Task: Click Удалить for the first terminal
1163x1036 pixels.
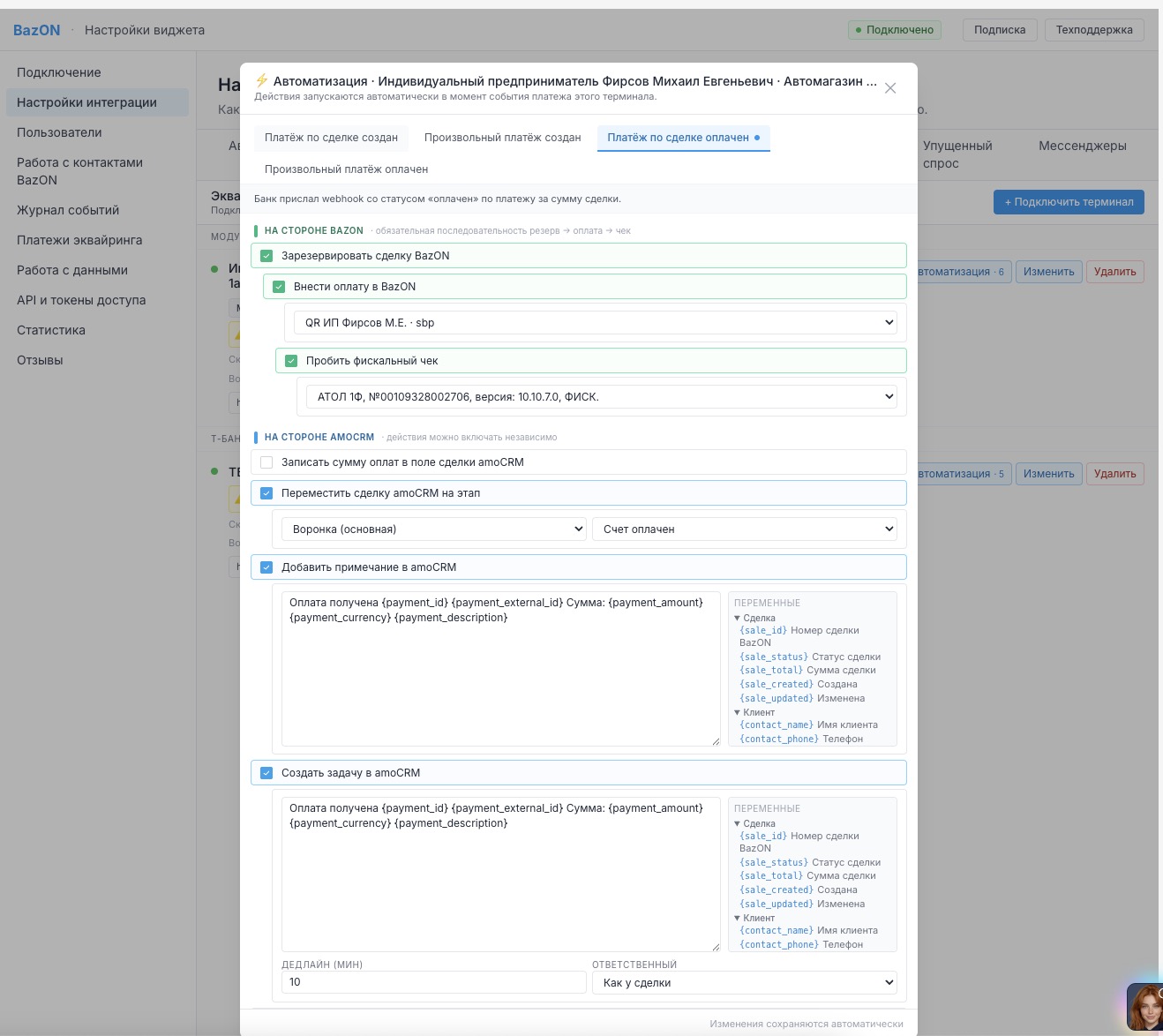Action: tap(1115, 272)
